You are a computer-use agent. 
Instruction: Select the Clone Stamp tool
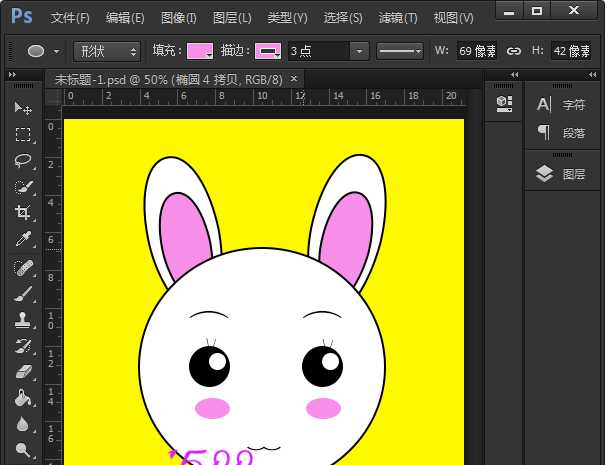23,320
